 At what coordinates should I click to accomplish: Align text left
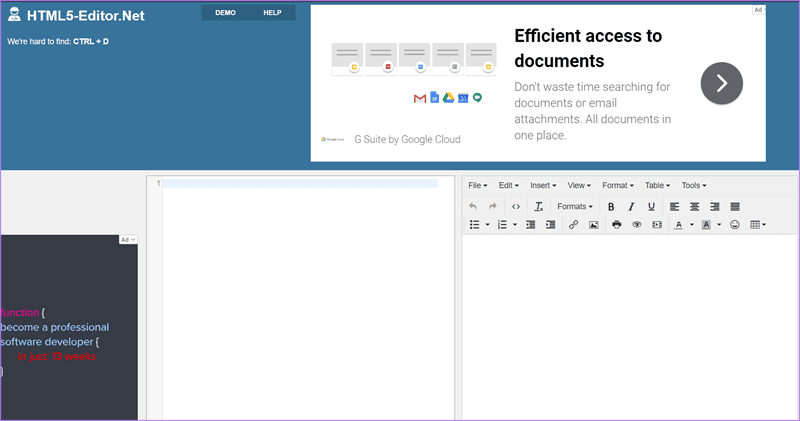click(x=674, y=207)
